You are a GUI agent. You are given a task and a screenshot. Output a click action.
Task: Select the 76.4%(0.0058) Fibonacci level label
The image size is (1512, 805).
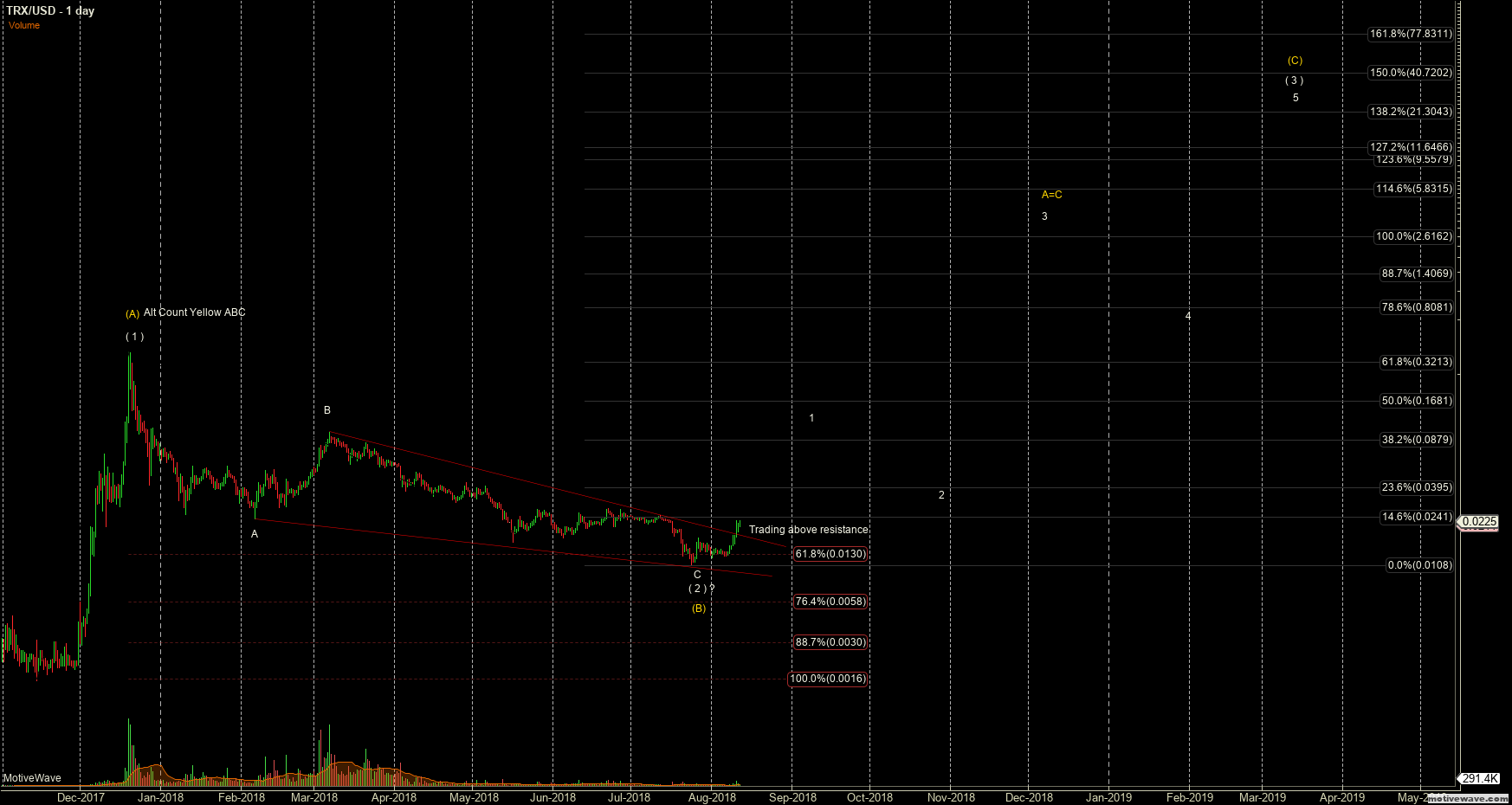[x=829, y=602]
